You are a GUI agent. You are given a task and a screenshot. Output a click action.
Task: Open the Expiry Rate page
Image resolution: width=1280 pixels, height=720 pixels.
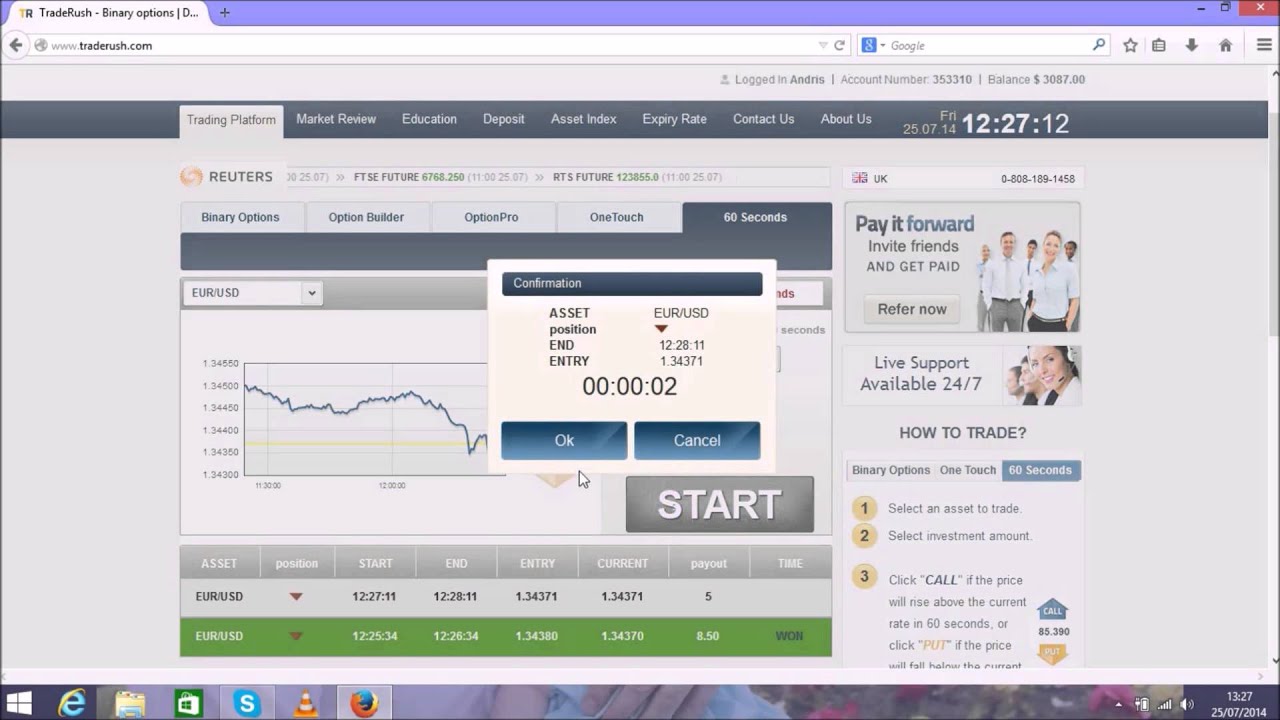(674, 119)
